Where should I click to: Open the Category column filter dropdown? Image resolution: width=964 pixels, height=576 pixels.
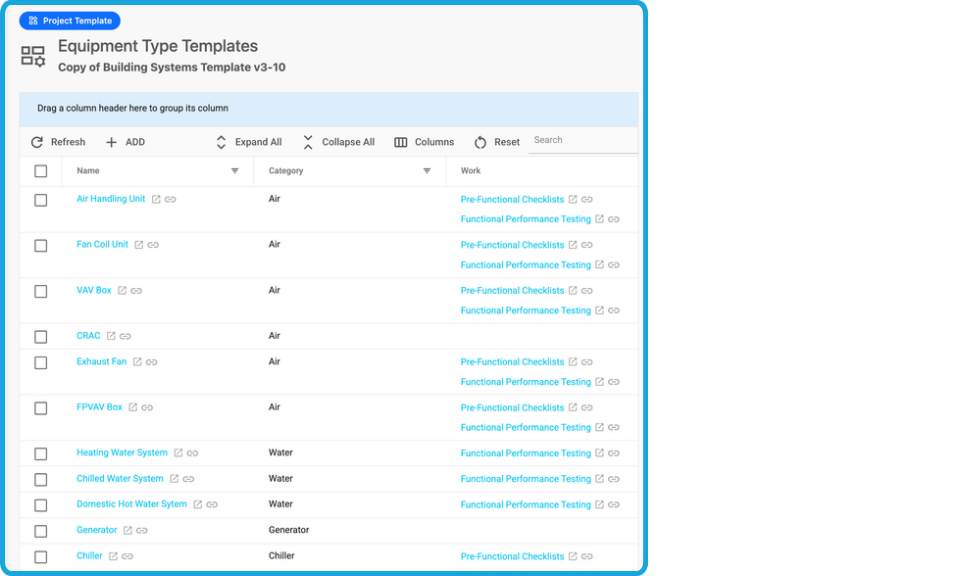[427, 171]
